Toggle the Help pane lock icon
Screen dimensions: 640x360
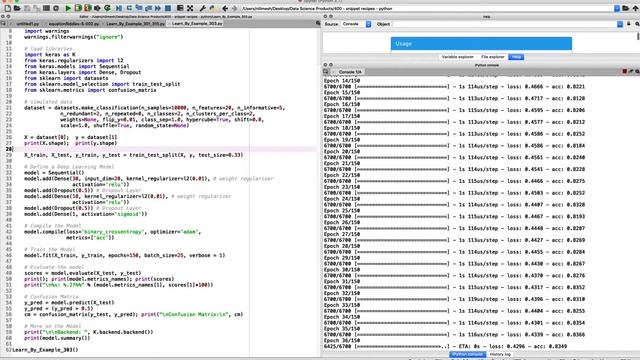pos(629,24)
